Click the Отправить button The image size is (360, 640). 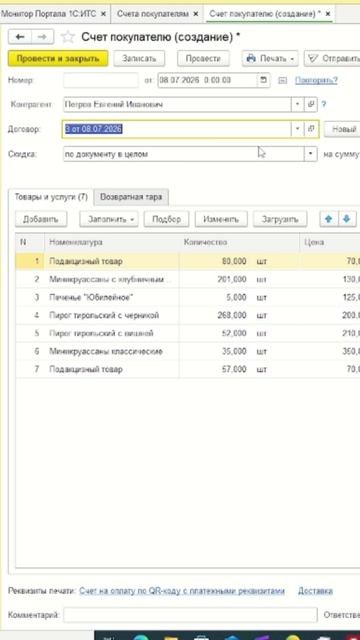(332, 58)
